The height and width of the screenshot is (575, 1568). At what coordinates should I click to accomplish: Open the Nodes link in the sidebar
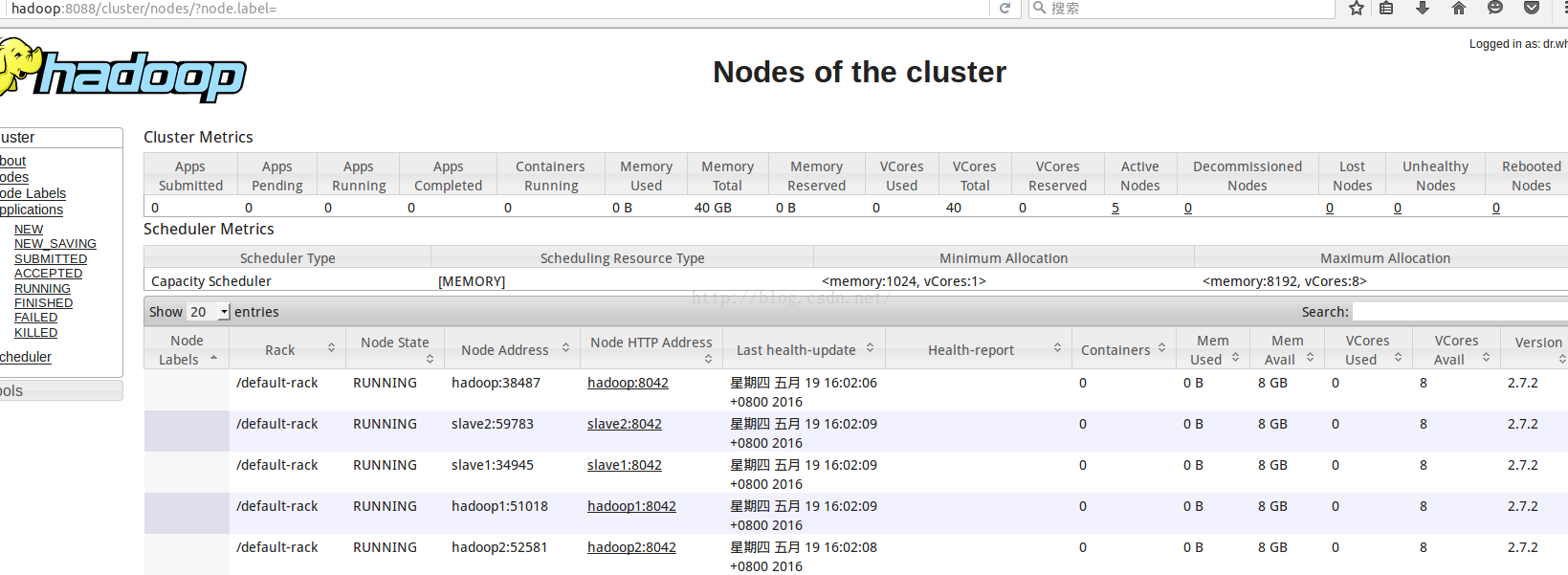coord(13,177)
